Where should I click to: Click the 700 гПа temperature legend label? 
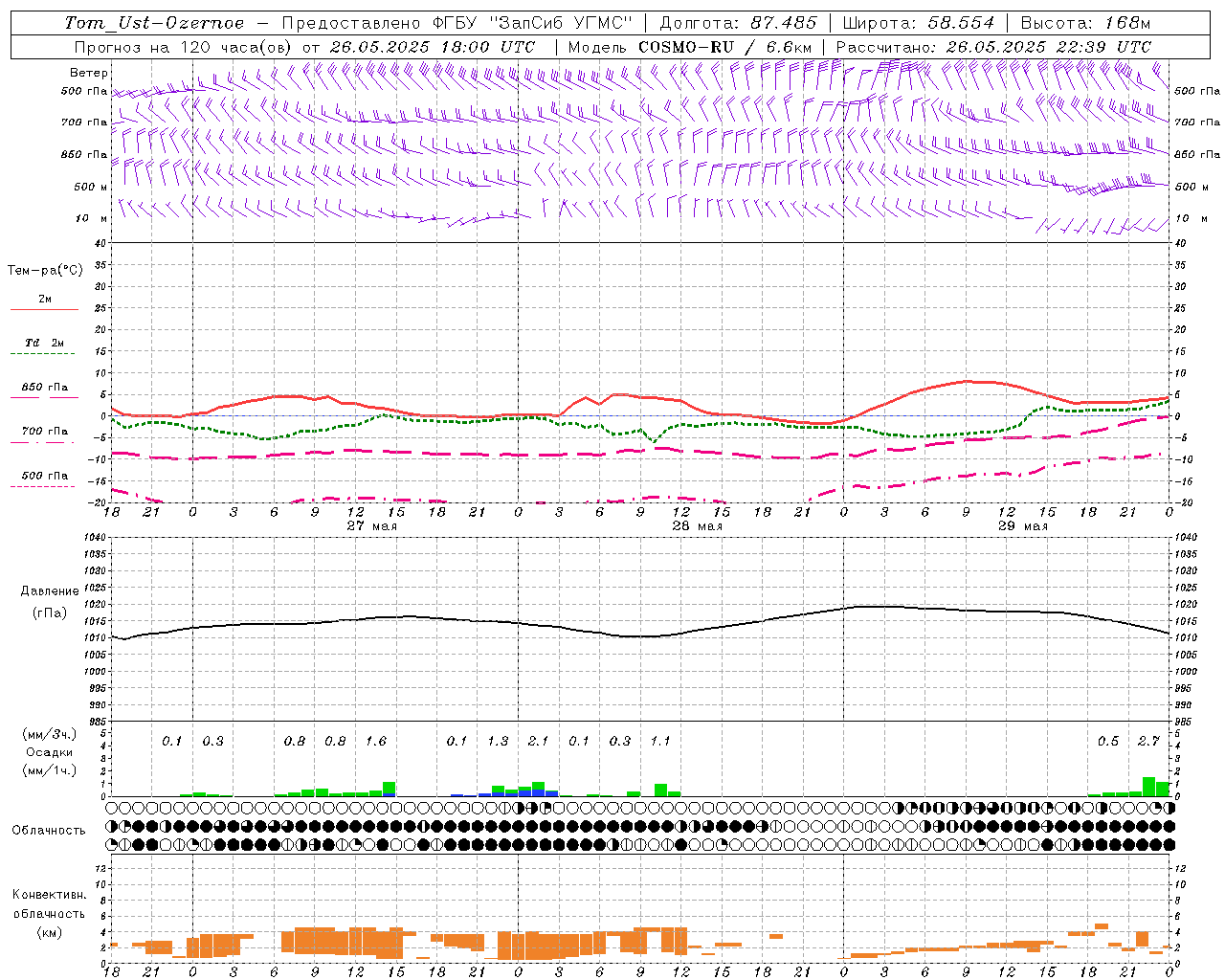[45, 431]
